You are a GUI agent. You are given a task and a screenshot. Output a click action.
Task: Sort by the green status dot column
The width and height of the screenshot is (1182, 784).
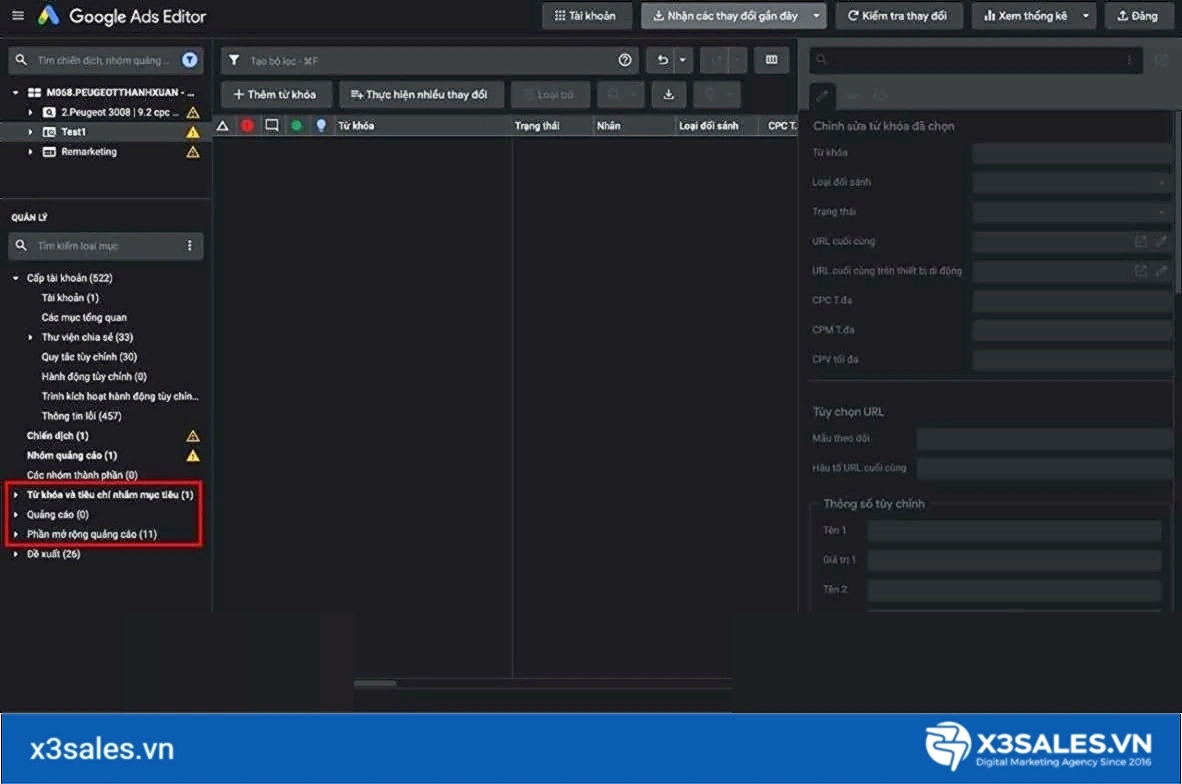(x=297, y=126)
